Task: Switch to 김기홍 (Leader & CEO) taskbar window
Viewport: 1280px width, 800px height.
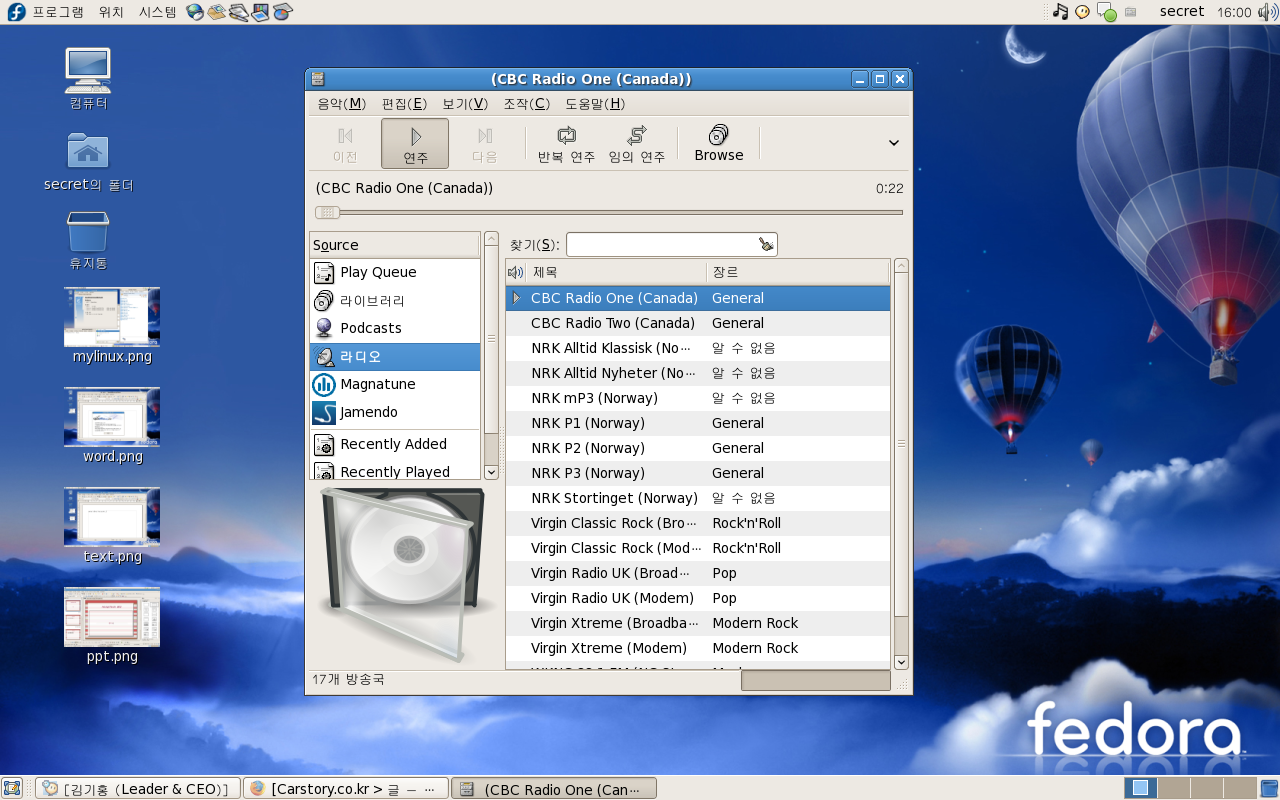Action: [138, 788]
